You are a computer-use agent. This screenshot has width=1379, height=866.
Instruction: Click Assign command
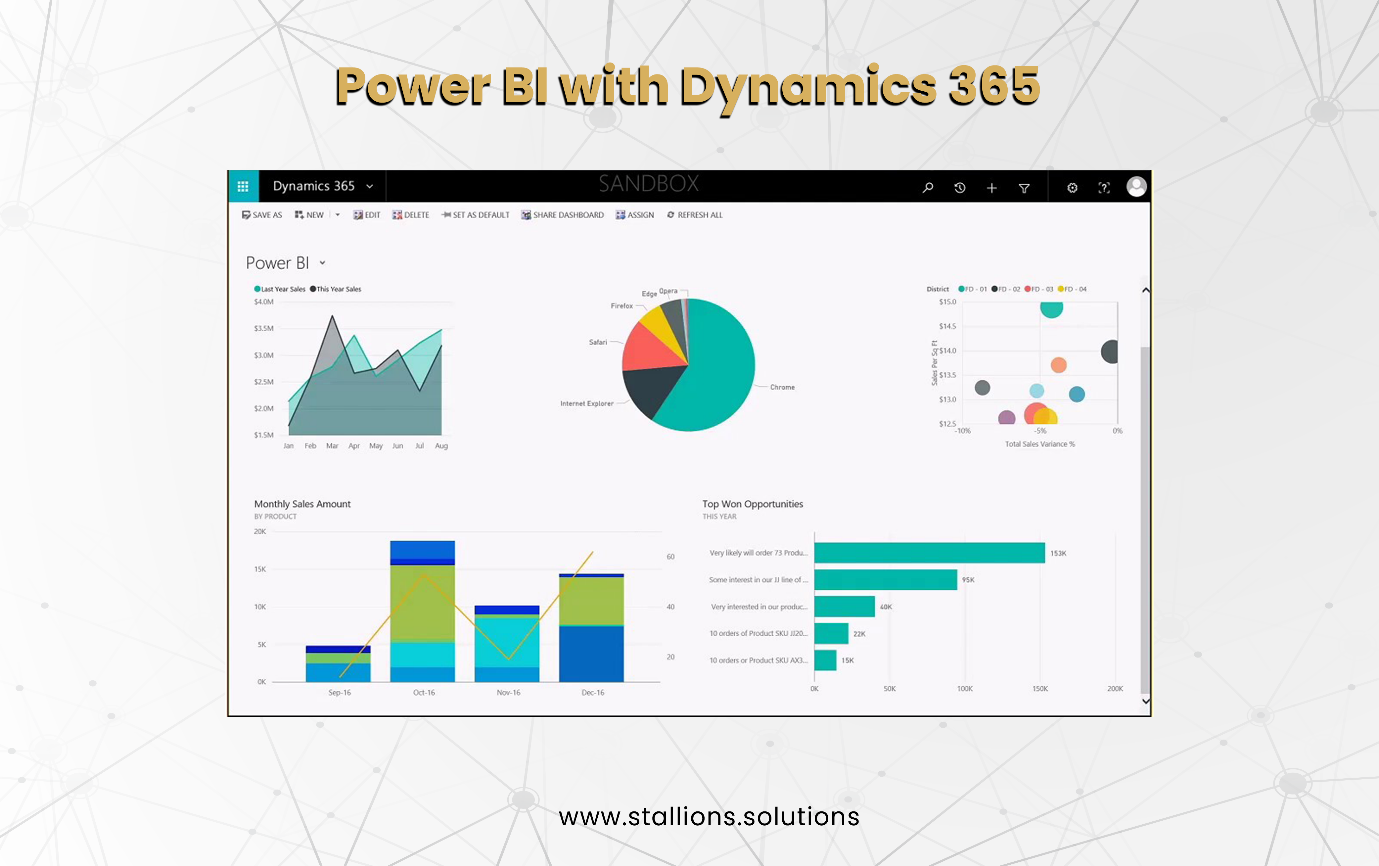click(x=635, y=215)
